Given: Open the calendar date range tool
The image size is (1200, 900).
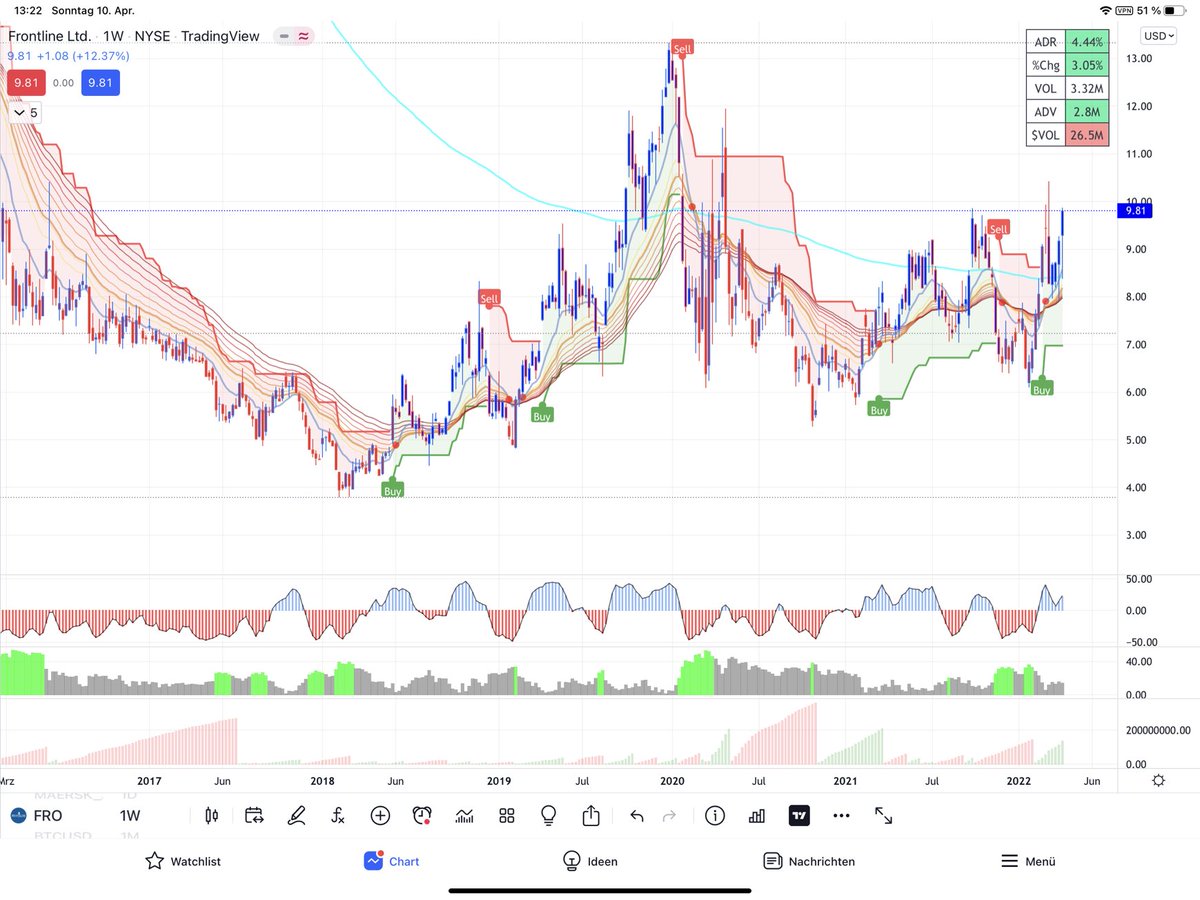Looking at the screenshot, I should coord(253,816).
